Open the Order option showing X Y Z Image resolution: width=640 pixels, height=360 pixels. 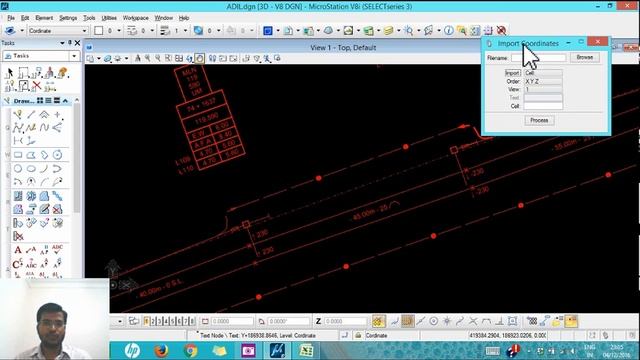click(x=543, y=81)
